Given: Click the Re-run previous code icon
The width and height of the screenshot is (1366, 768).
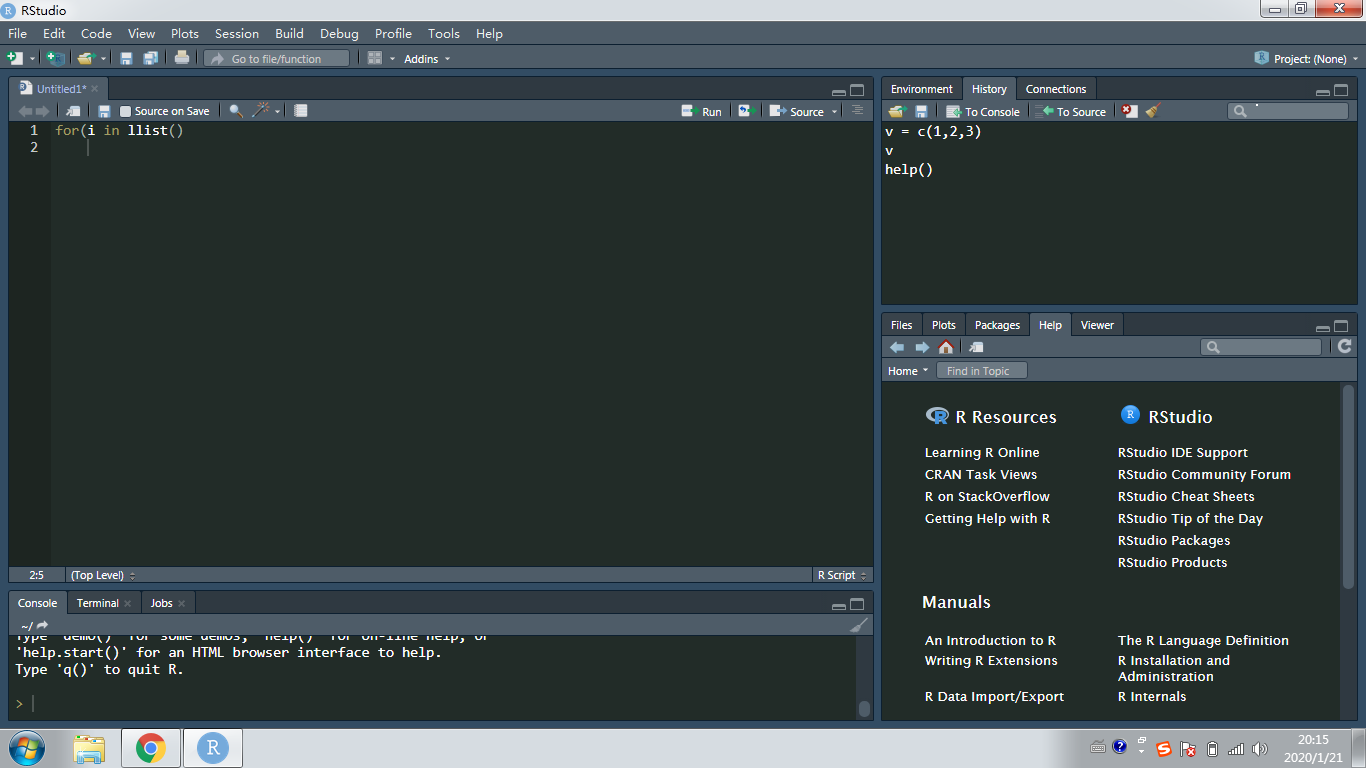Looking at the screenshot, I should (745, 111).
